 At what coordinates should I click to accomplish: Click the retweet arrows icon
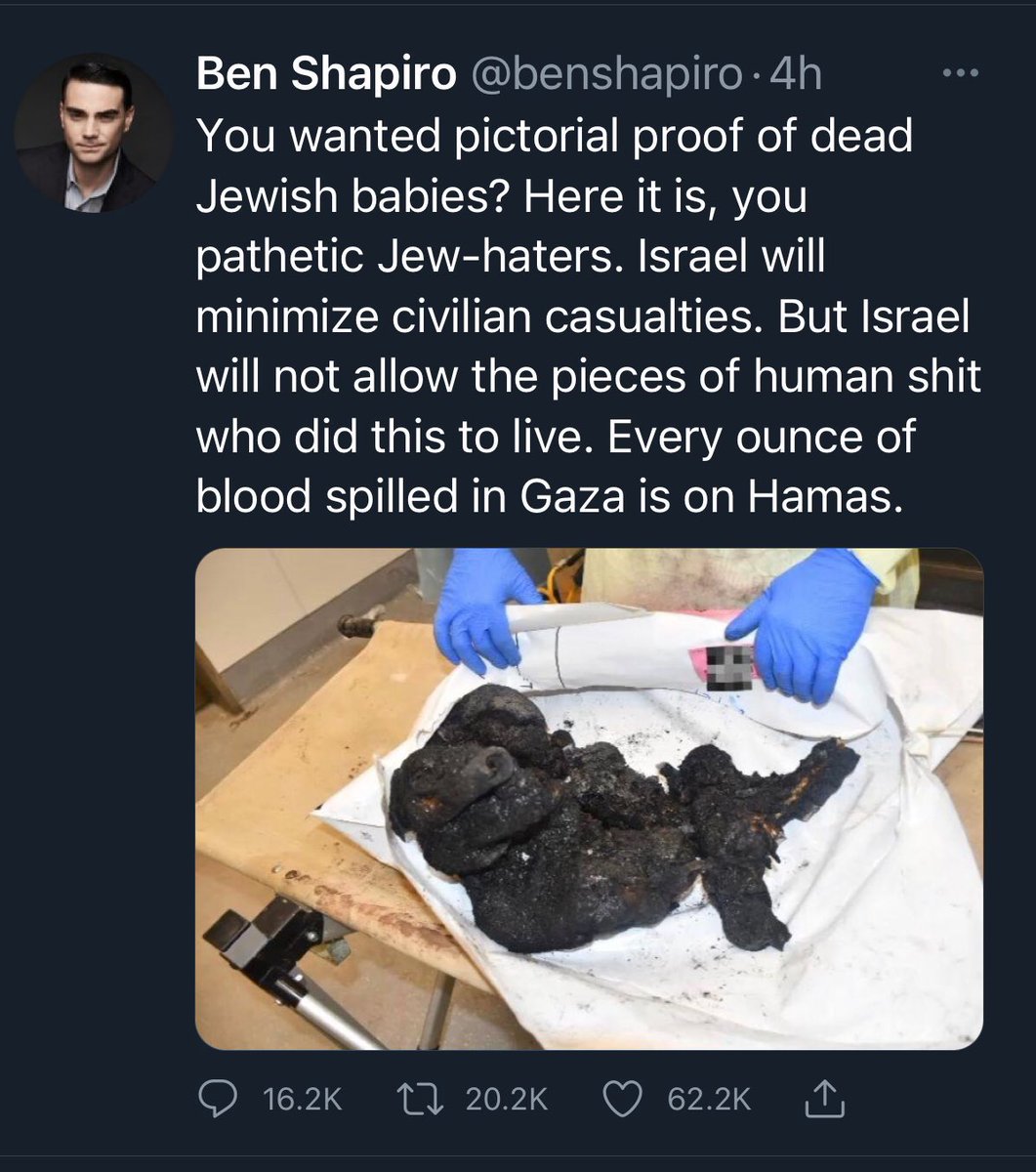coord(426,1100)
